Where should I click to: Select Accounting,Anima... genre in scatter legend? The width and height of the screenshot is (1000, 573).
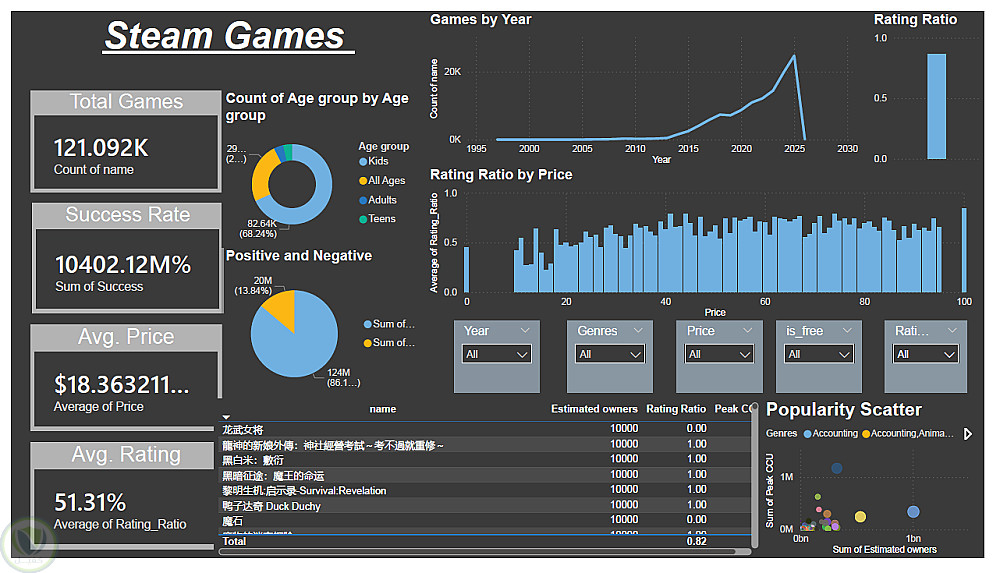908,434
